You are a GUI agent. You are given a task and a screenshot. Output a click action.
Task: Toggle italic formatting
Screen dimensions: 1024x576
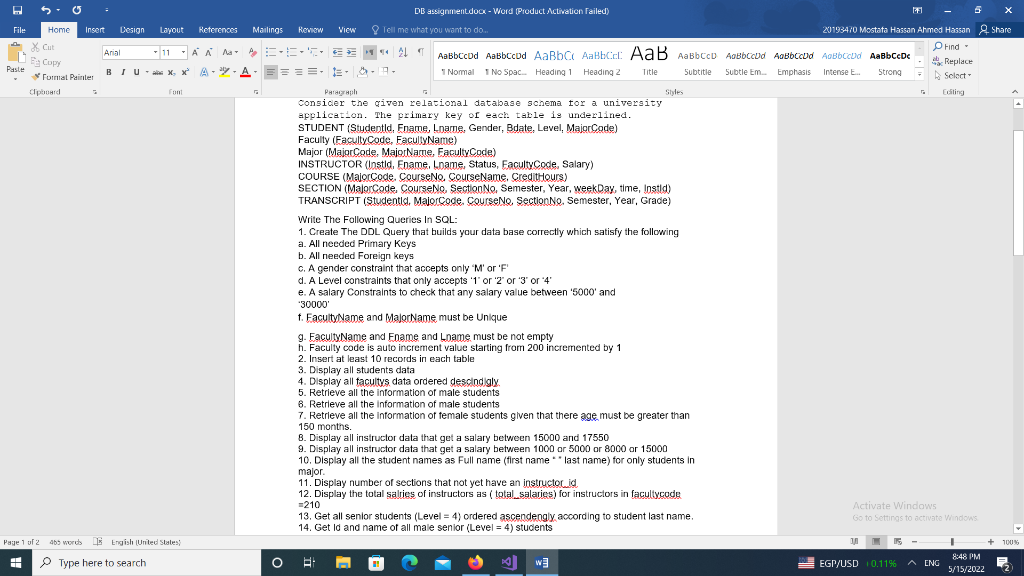coord(123,72)
